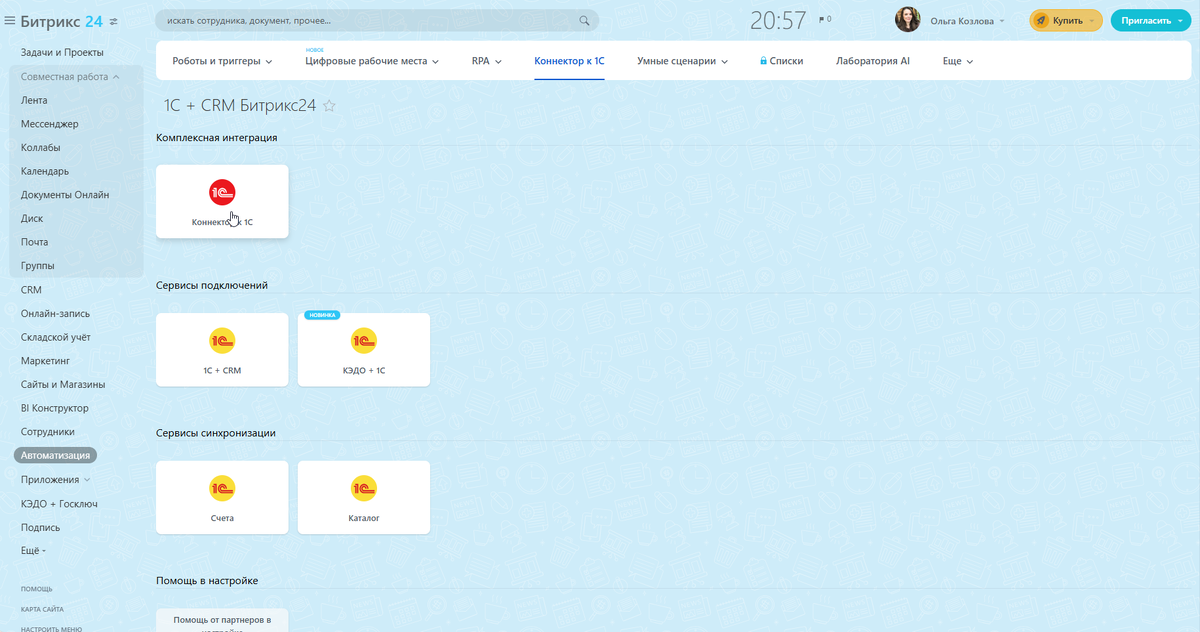This screenshot has width=1200, height=632.
Task: Click Ольга Козлова's profile avatar
Action: tap(908, 20)
